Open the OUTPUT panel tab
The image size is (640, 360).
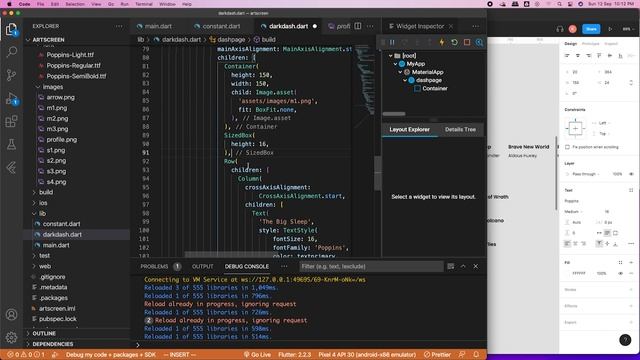pyautogui.click(x=202, y=267)
